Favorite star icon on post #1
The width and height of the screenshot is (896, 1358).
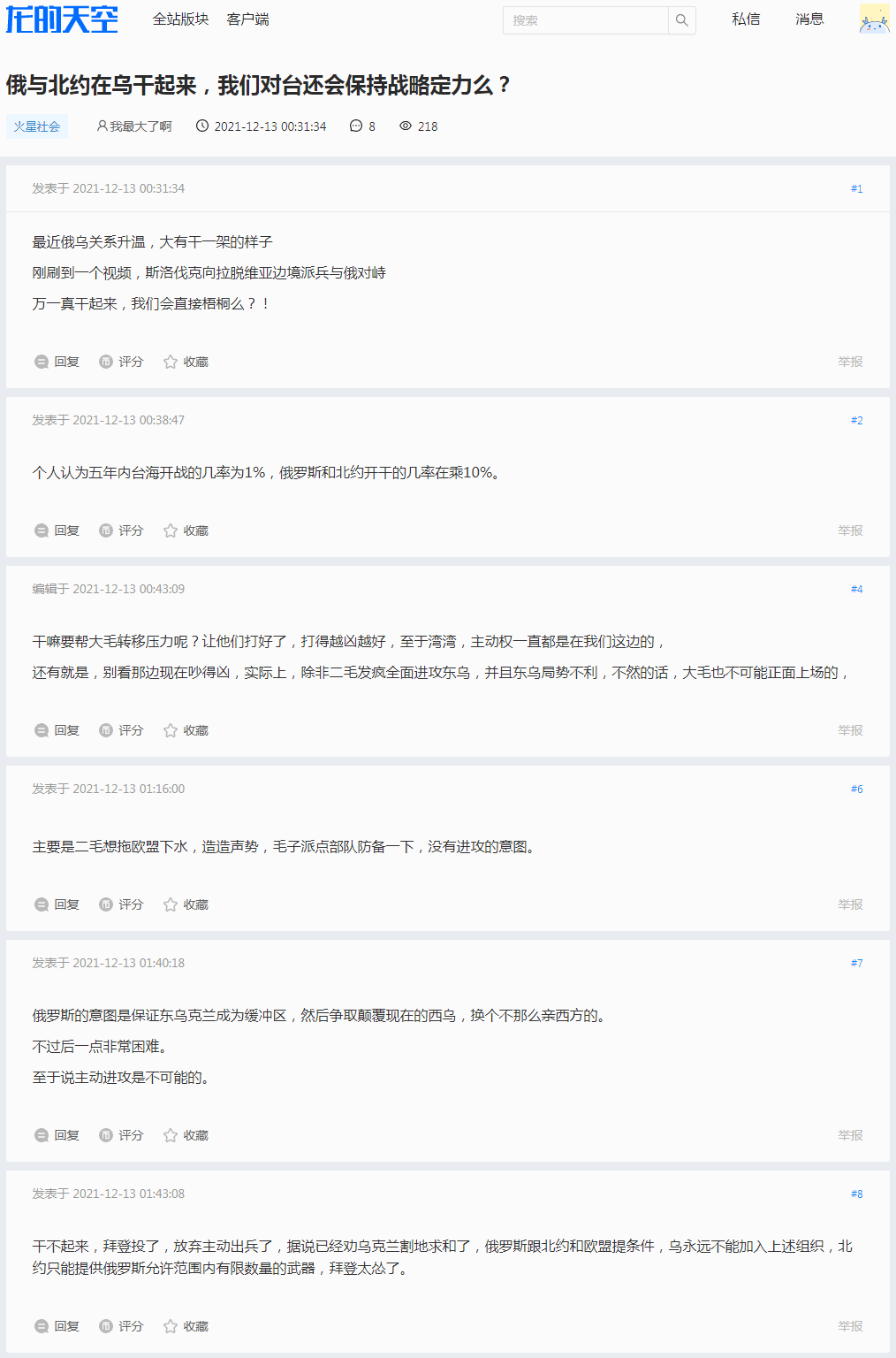click(x=171, y=362)
